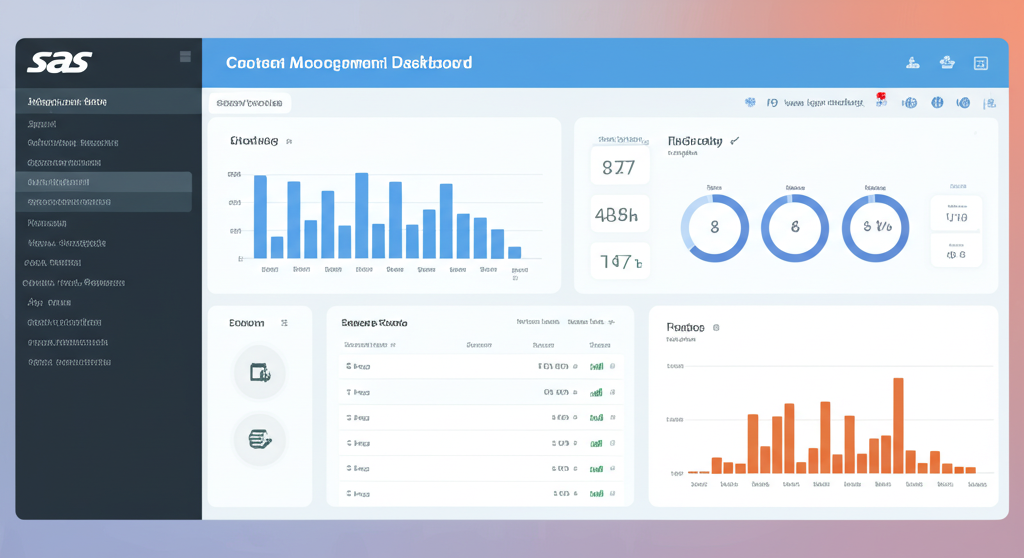This screenshot has height=558, width=1024.
Task: Tick the small checkbox ending the third table row
Action: click(612, 417)
